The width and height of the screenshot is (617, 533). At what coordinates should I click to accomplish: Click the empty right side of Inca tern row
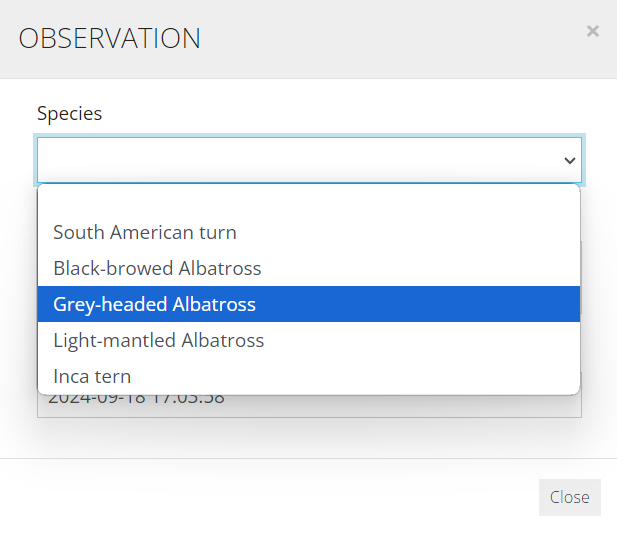pos(354,376)
